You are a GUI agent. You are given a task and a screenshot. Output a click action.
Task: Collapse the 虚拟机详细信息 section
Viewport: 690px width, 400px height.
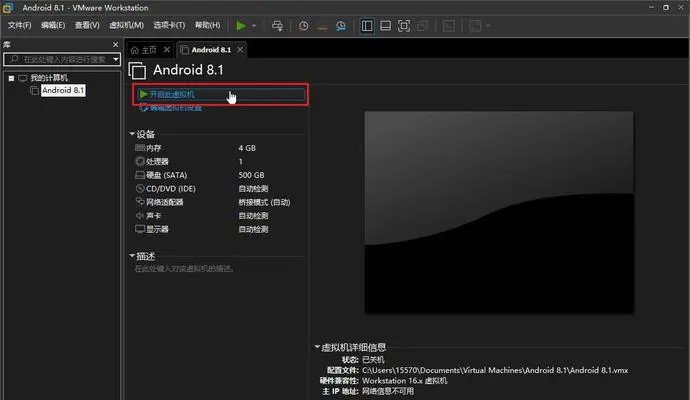tap(317, 347)
